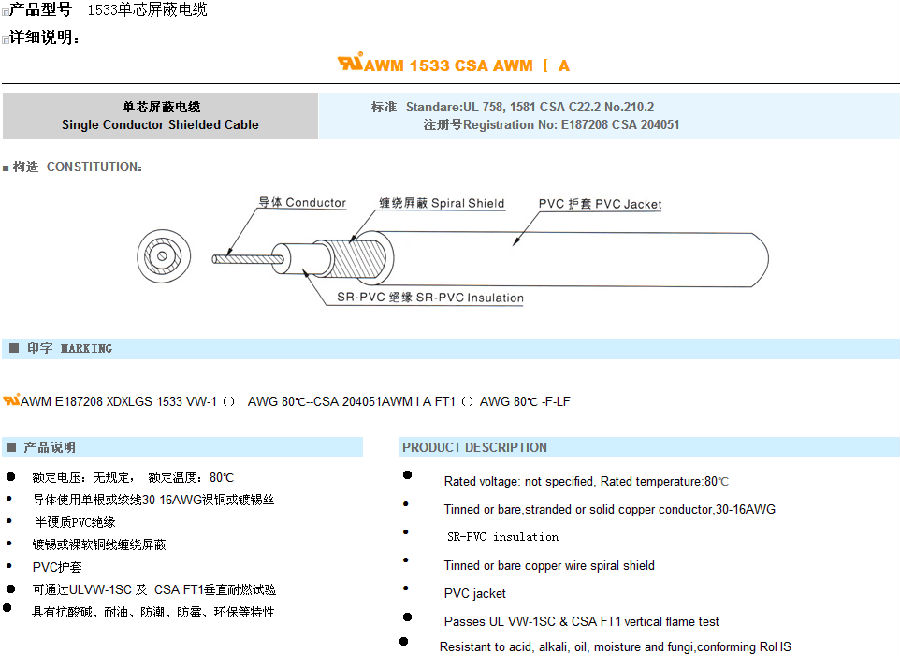The width and height of the screenshot is (900, 656).
Task: Click the small icon beside 产品型号
Action: [5, 11]
